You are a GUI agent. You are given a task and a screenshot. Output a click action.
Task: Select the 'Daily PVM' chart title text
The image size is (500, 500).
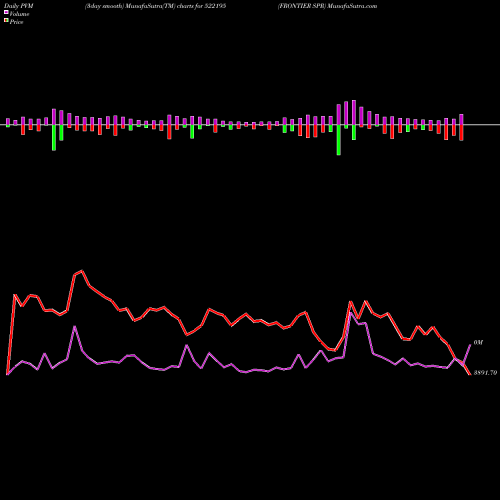pyautogui.click(x=19, y=6)
